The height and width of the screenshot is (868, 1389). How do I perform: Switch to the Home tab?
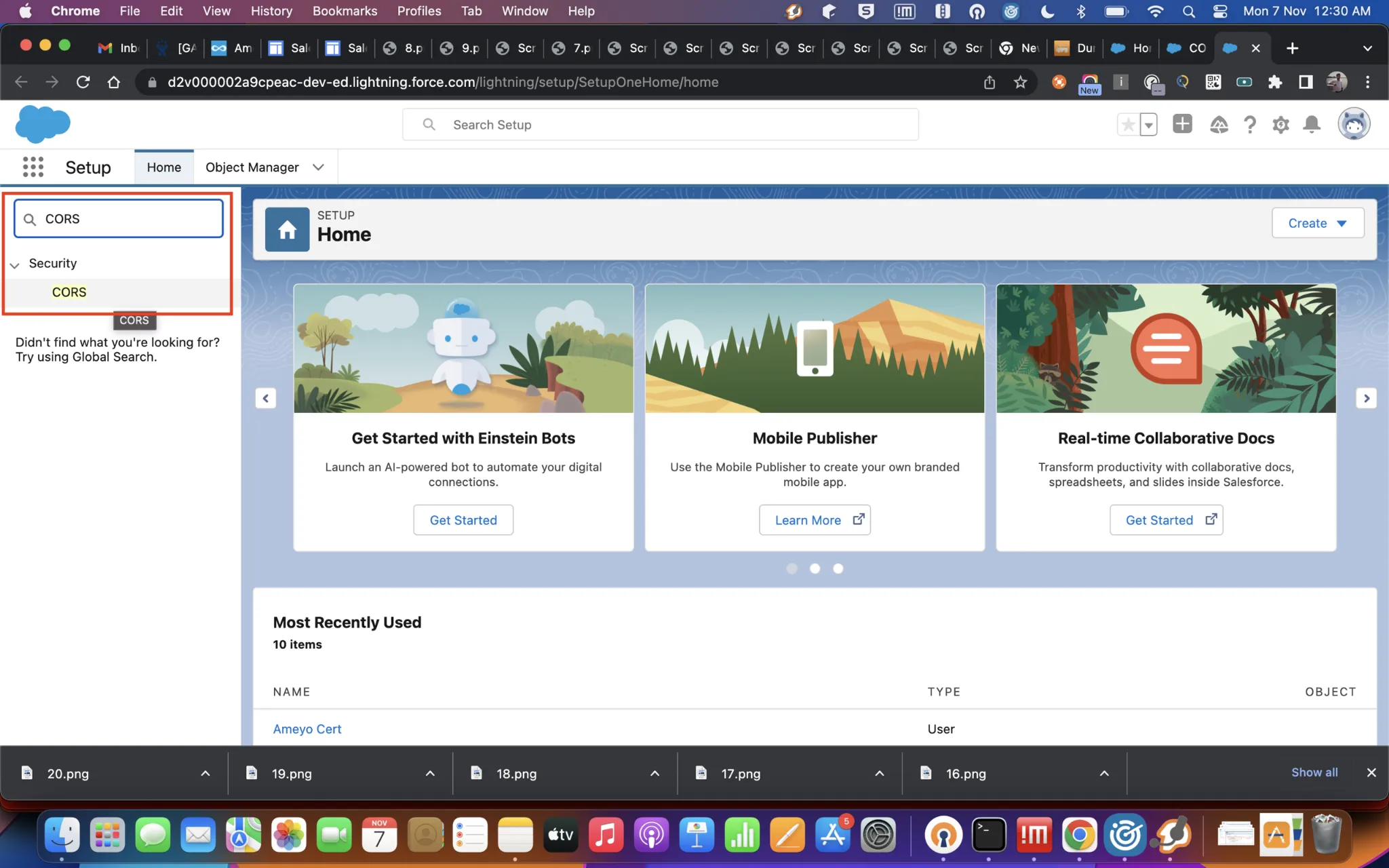pyautogui.click(x=164, y=167)
